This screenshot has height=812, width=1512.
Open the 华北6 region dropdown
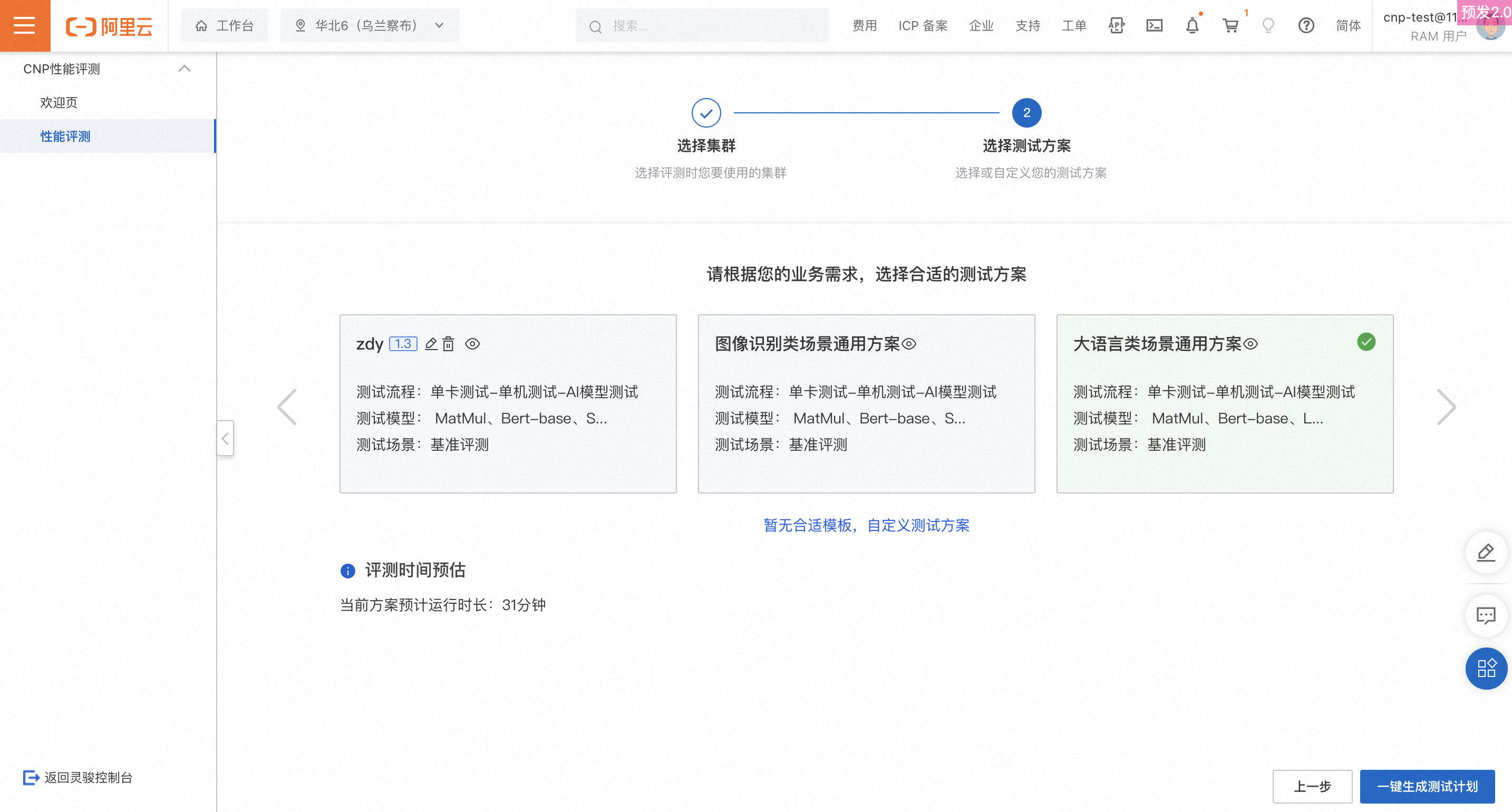pos(370,25)
